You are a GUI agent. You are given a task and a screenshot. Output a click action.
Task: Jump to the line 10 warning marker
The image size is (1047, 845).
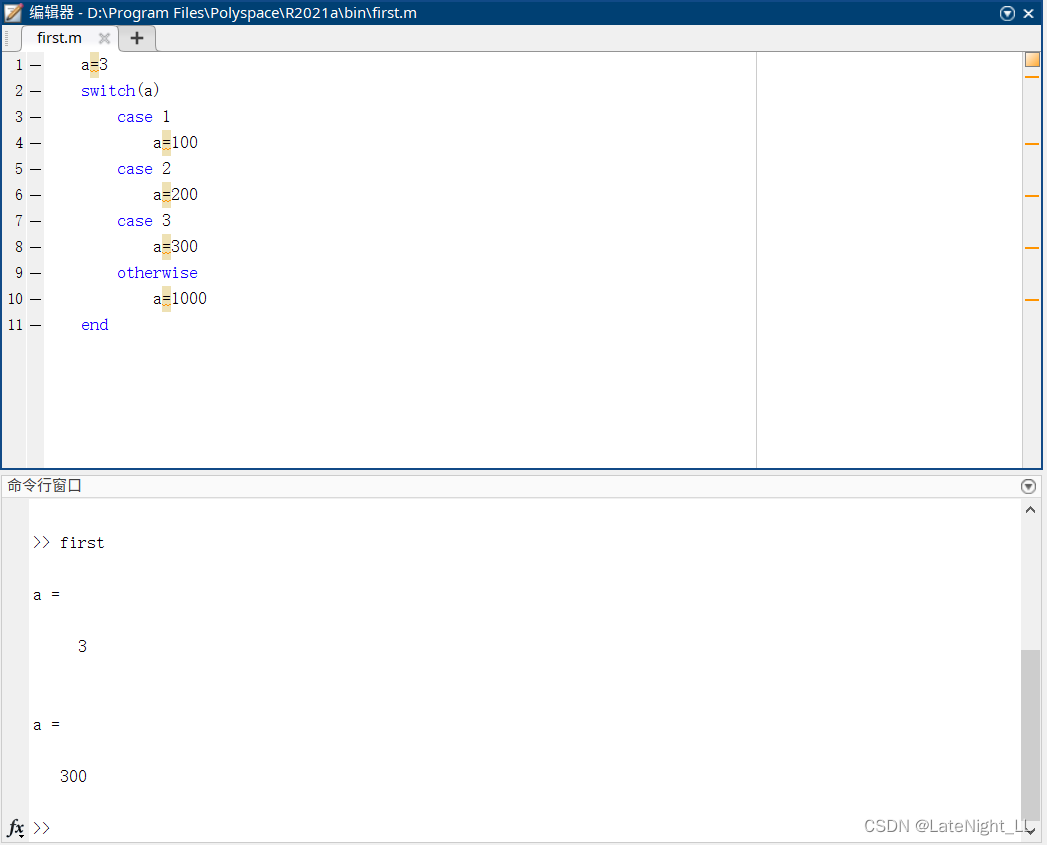(1032, 300)
